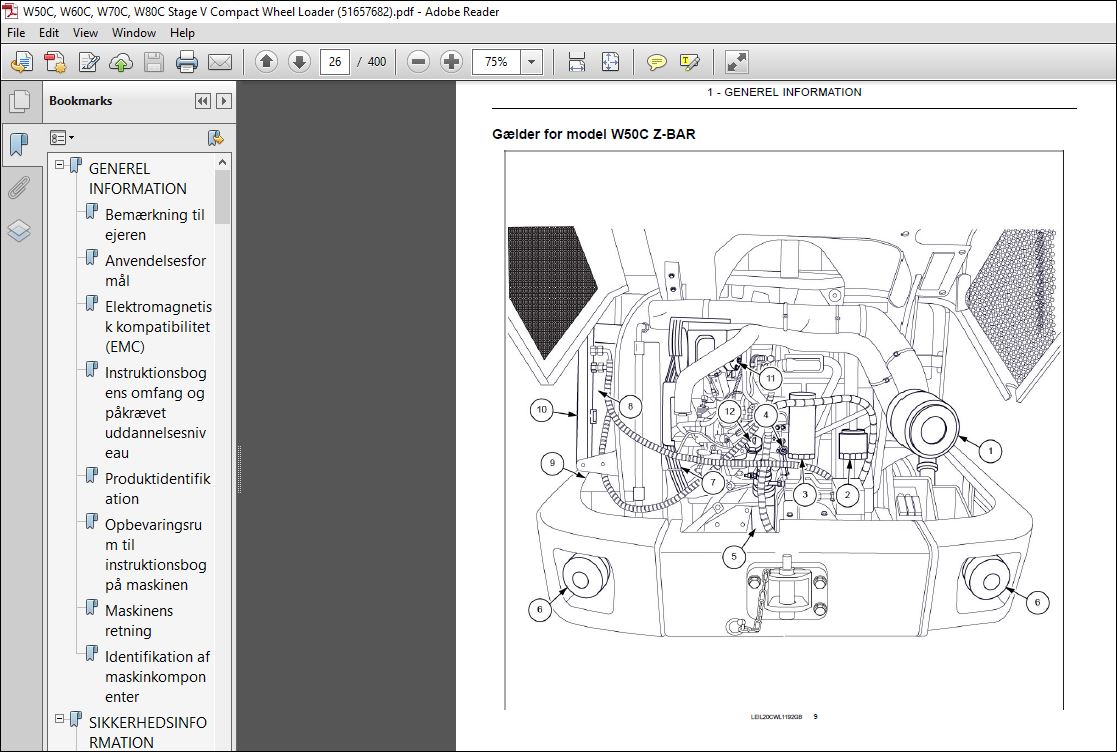Click the page header '1 - GENEREL INFORMATION'
The image size is (1117, 752).
[784, 92]
